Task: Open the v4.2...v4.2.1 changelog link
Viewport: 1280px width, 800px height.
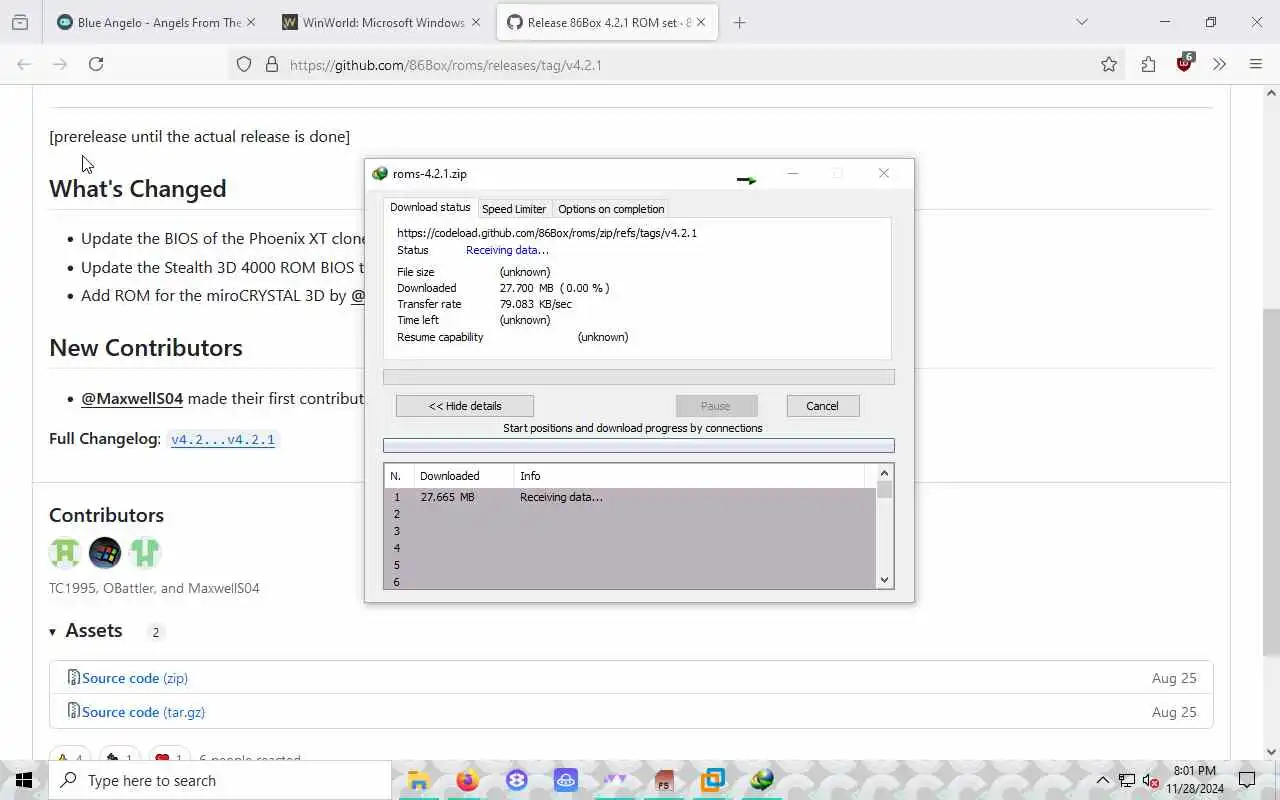Action: 223,439
